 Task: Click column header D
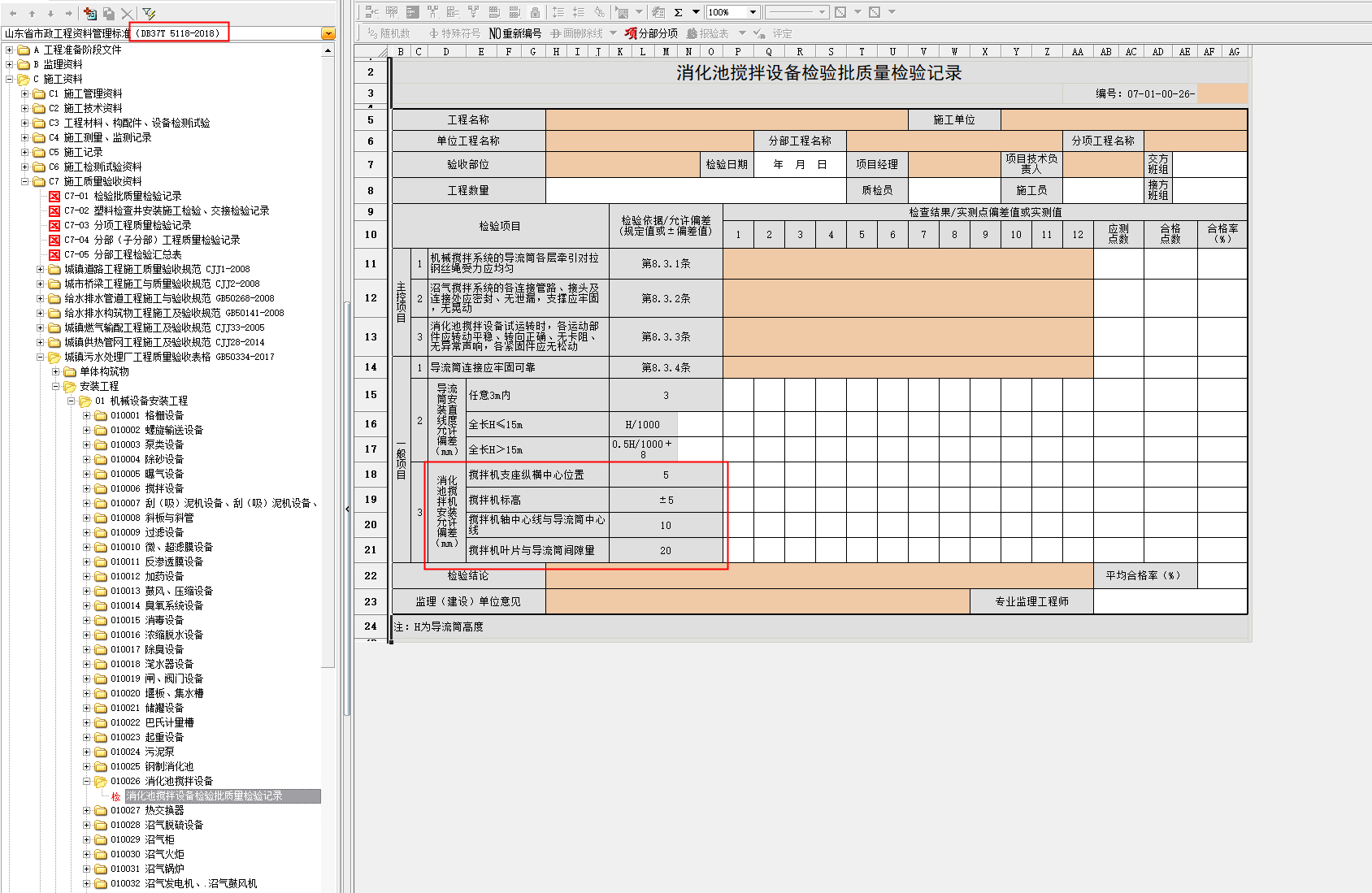click(x=446, y=51)
